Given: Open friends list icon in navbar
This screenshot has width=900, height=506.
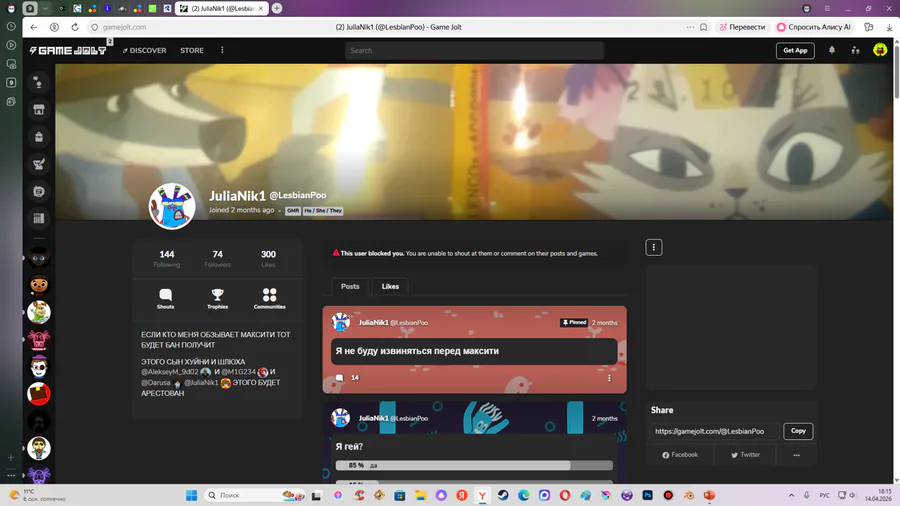Looking at the screenshot, I should [x=855, y=50].
